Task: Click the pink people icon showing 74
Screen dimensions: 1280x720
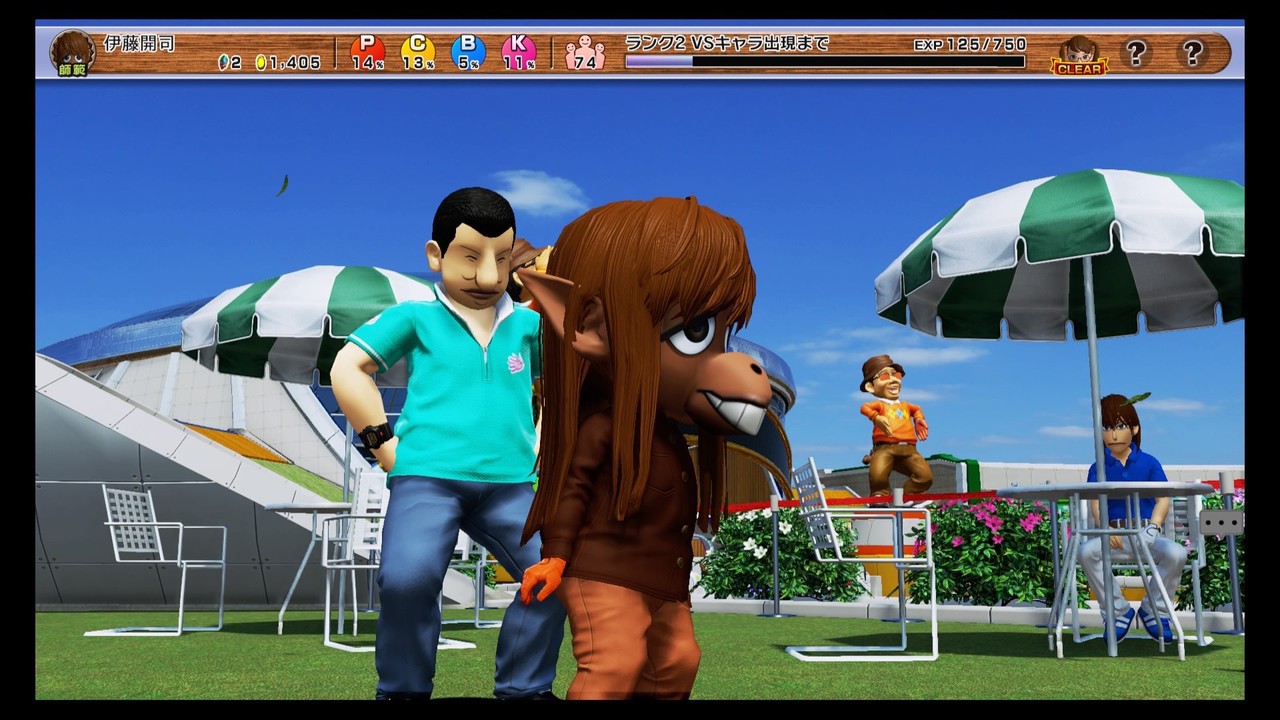Action: coord(585,53)
